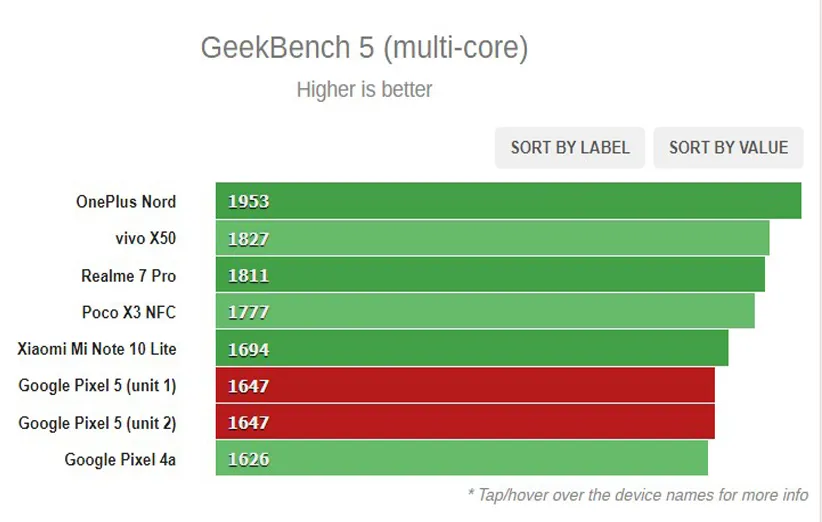This screenshot has width=822, height=522.
Task: Select the vivo X50 device label
Action: pos(145,238)
